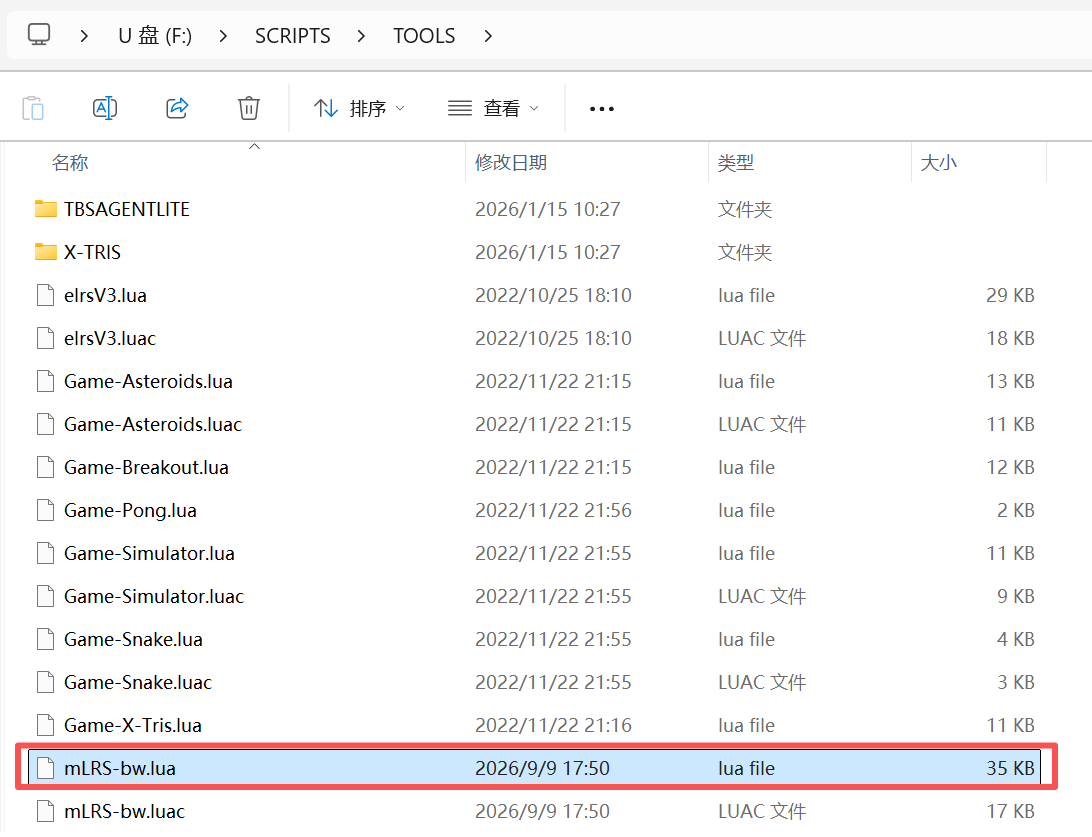Click the file icon beside Game-Snake.lua
Screen dimensions: 1092x837
coord(45,639)
